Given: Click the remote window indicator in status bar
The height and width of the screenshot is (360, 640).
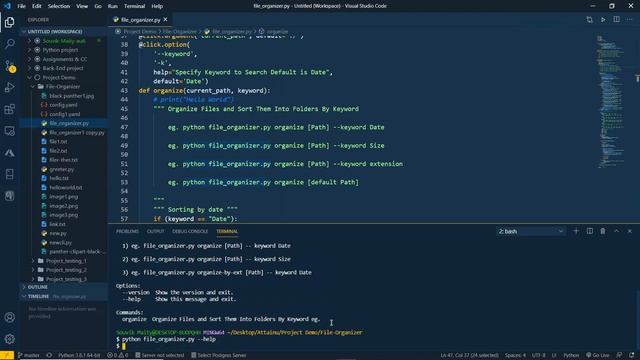Looking at the screenshot, I should [x=7, y=355].
